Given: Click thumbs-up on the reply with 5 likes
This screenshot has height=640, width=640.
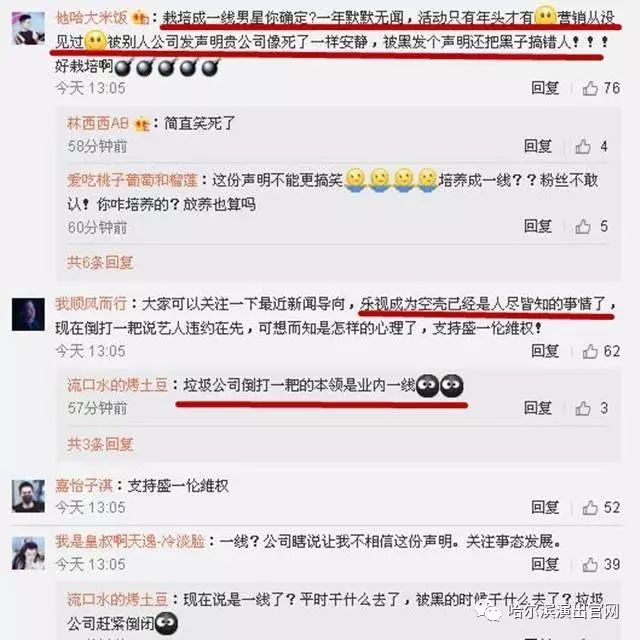Looking at the screenshot, I should click(x=583, y=227).
